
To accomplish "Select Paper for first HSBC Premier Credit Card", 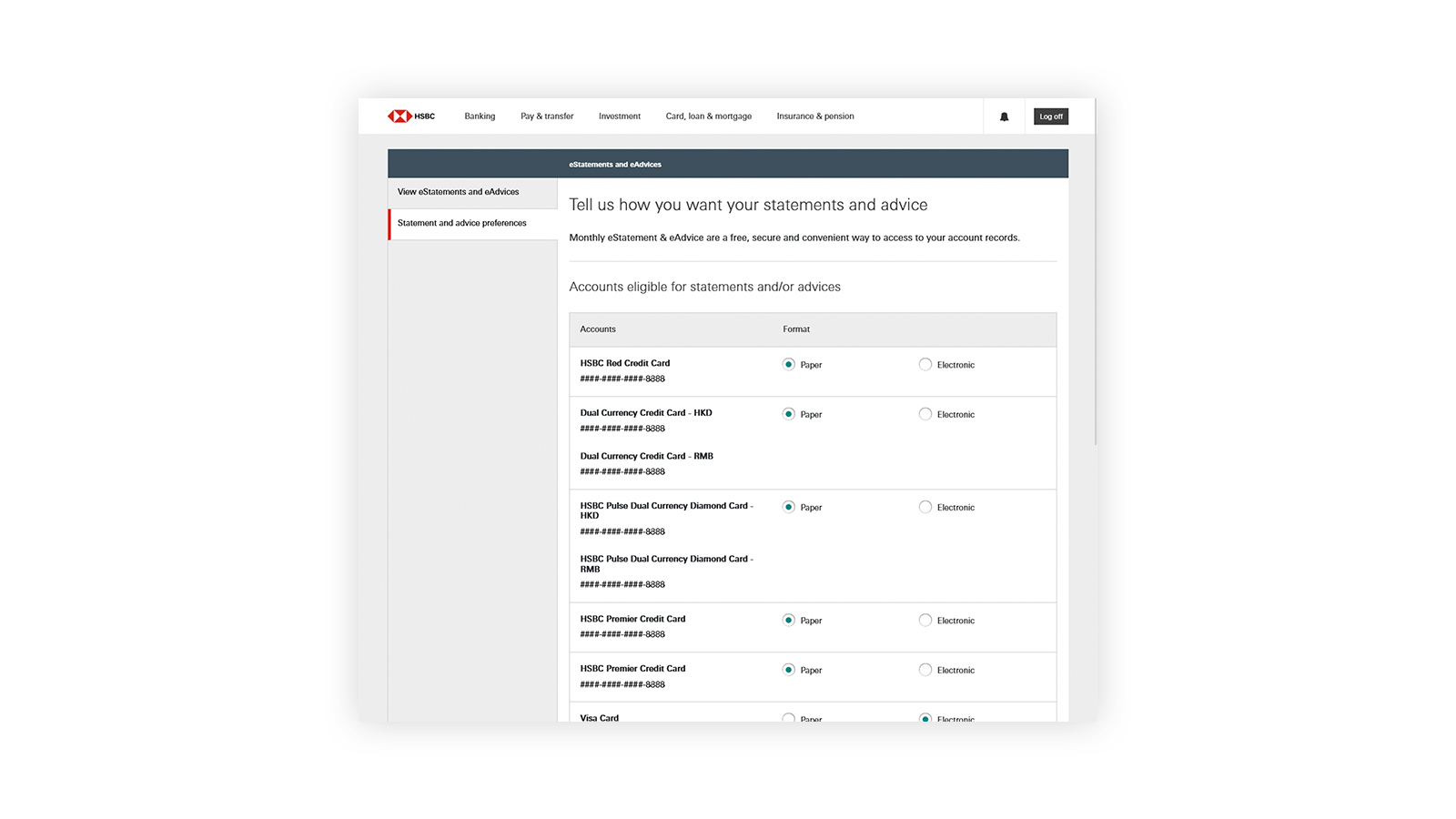I will (788, 620).
